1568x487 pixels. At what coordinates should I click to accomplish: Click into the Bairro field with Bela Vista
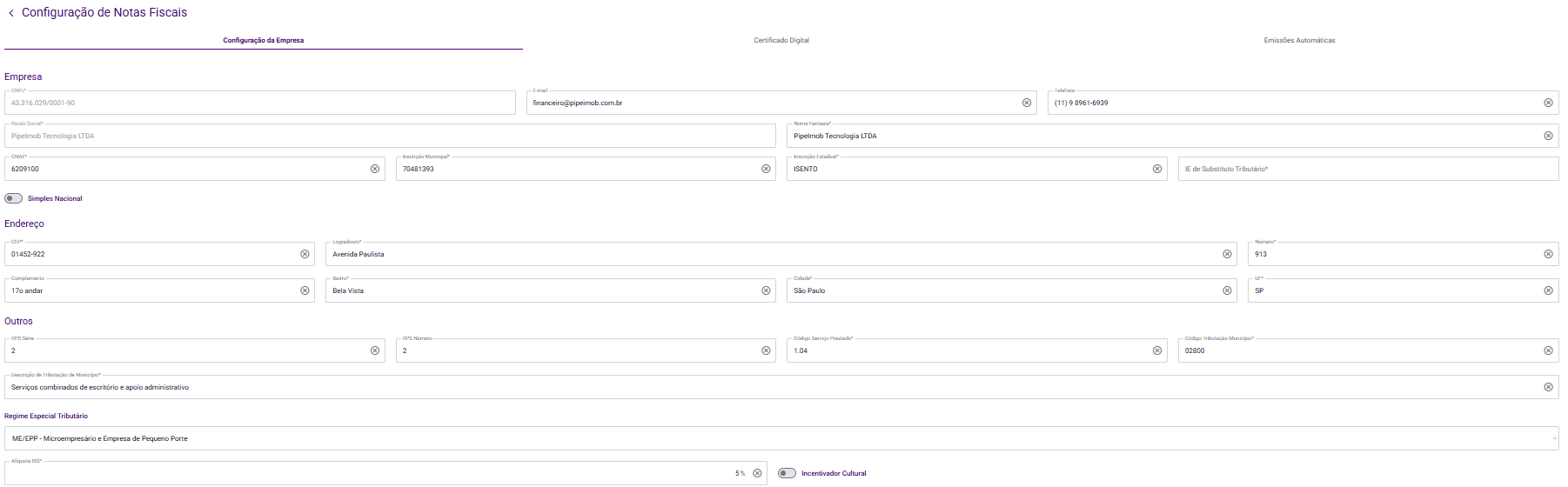pos(539,290)
